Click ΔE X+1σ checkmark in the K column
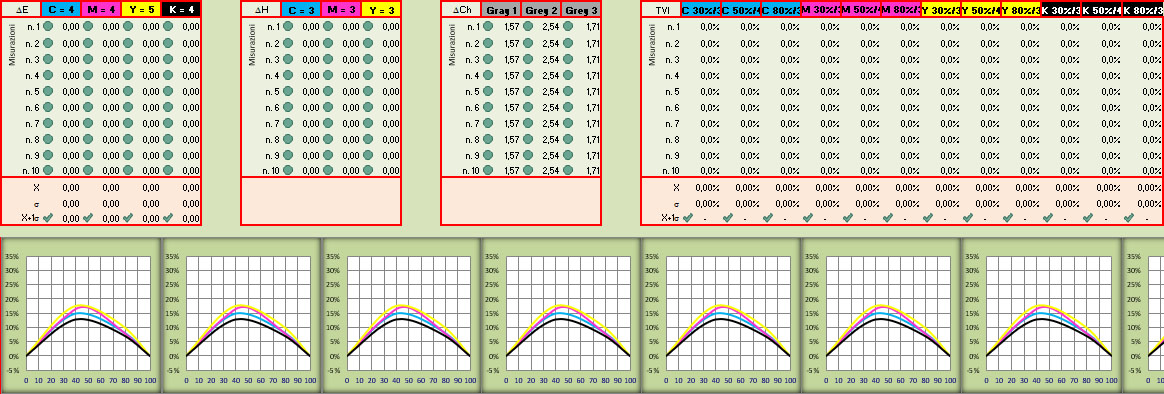This screenshot has height=394, width=1164. (169, 218)
